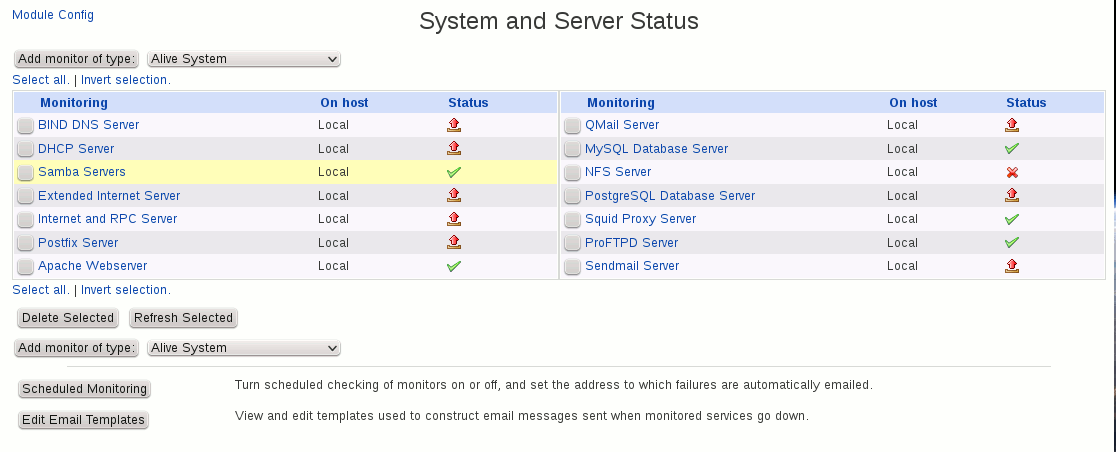Click the MySQL Database Server green check
This screenshot has height=452, width=1116.
tap(1012, 149)
